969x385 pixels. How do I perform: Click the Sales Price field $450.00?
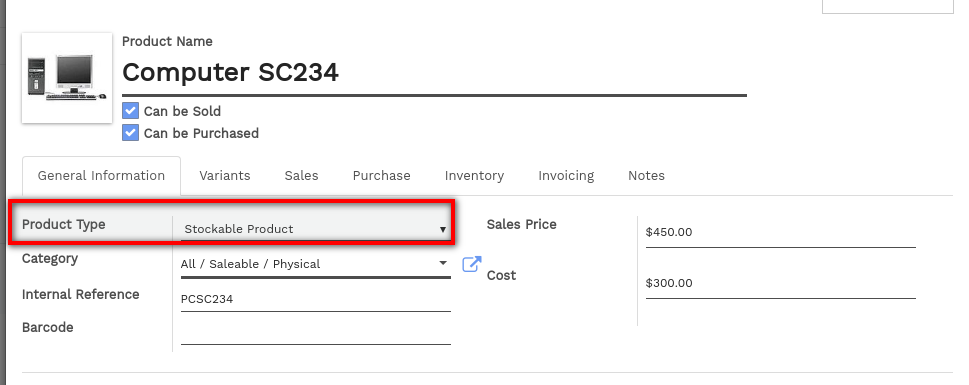coord(781,233)
